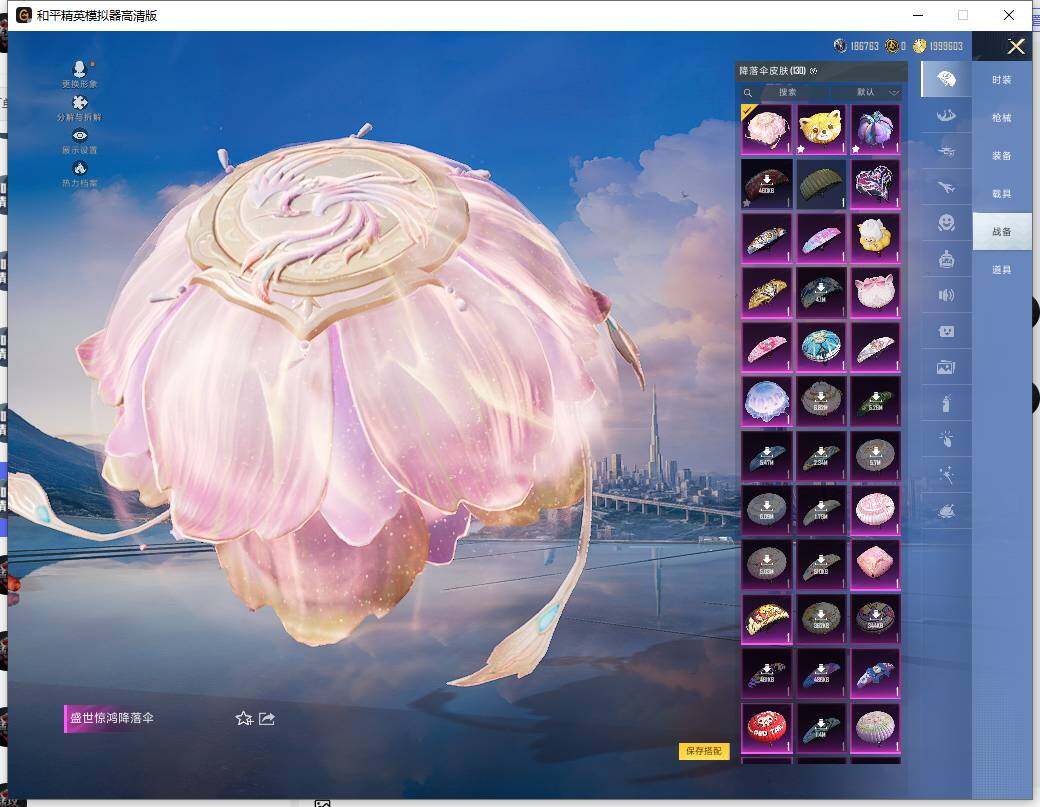Select the airplane skin category icon
This screenshot has width=1040, height=807.
pyautogui.click(x=945, y=186)
